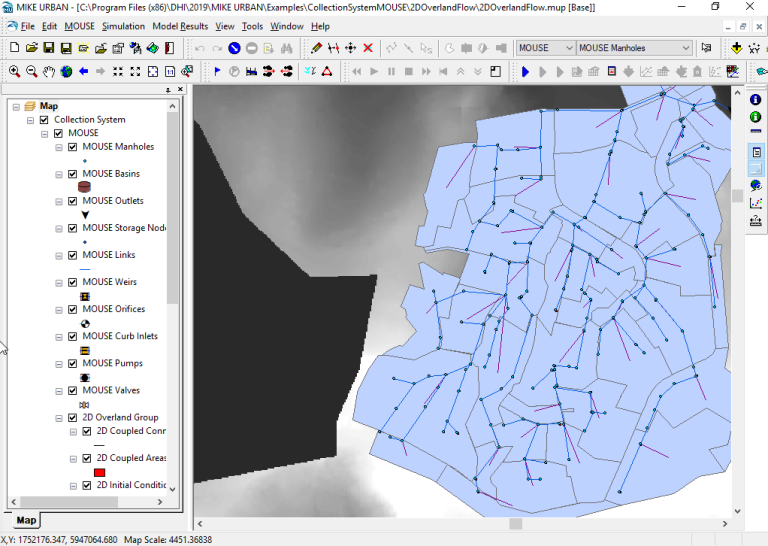Viewport: 768px width, 546px height.
Task: Click the XY coordinates icon
Action: [x=754, y=47]
